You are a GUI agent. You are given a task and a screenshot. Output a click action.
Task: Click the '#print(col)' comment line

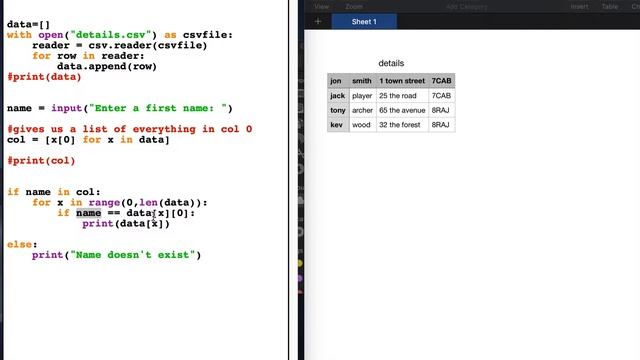[x=41, y=160]
